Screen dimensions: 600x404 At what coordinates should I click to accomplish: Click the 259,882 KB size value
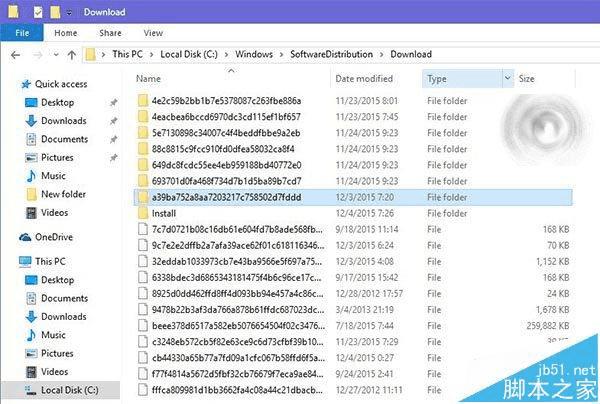coord(548,326)
